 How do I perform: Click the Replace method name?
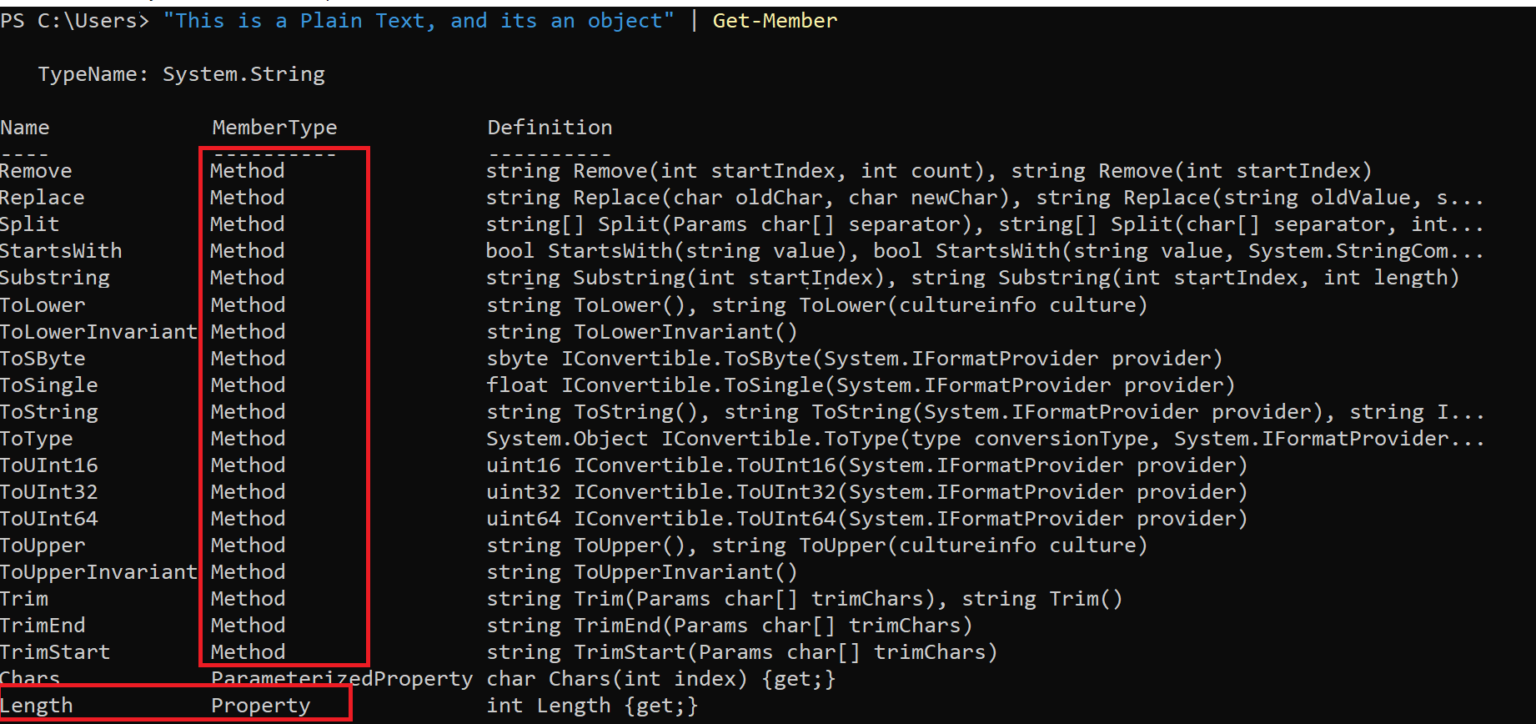point(43,198)
